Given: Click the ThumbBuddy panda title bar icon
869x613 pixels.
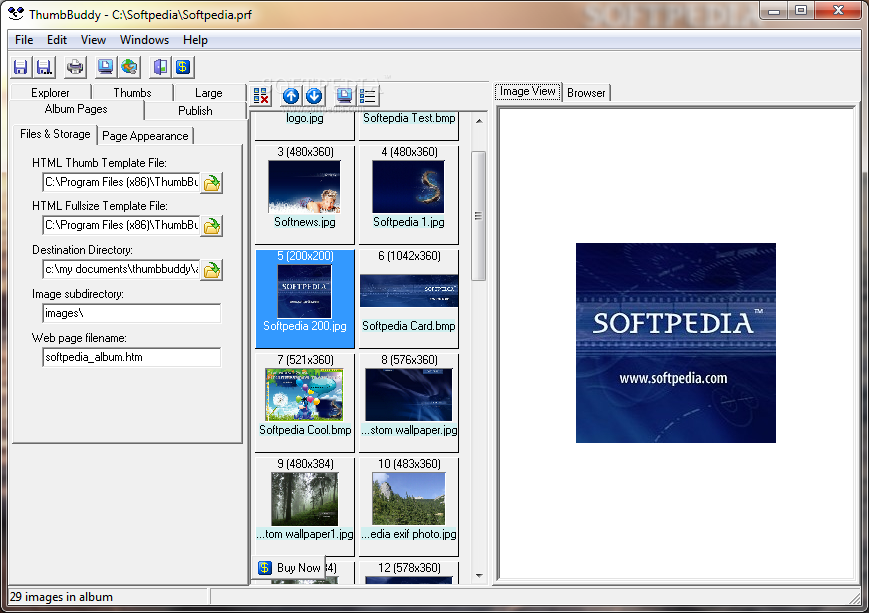Looking at the screenshot, I should click(x=16, y=14).
